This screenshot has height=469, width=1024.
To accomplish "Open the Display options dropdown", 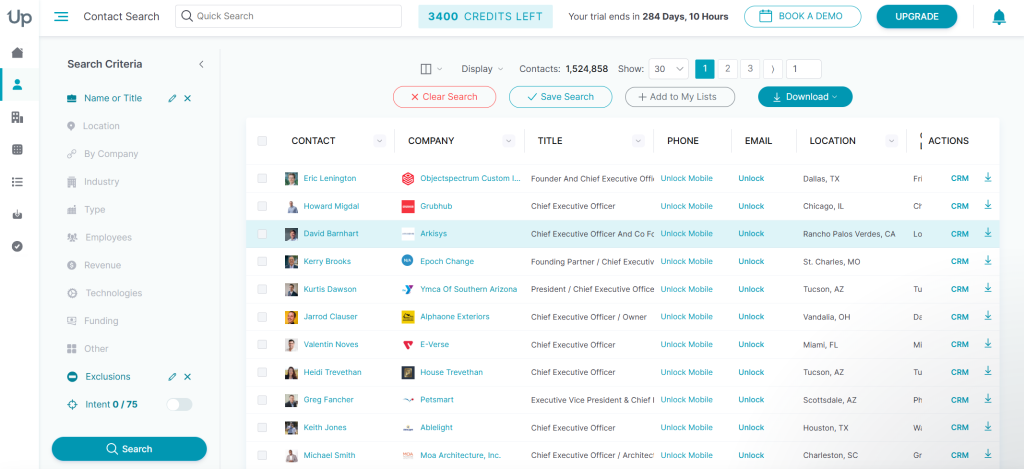I will click(x=483, y=69).
